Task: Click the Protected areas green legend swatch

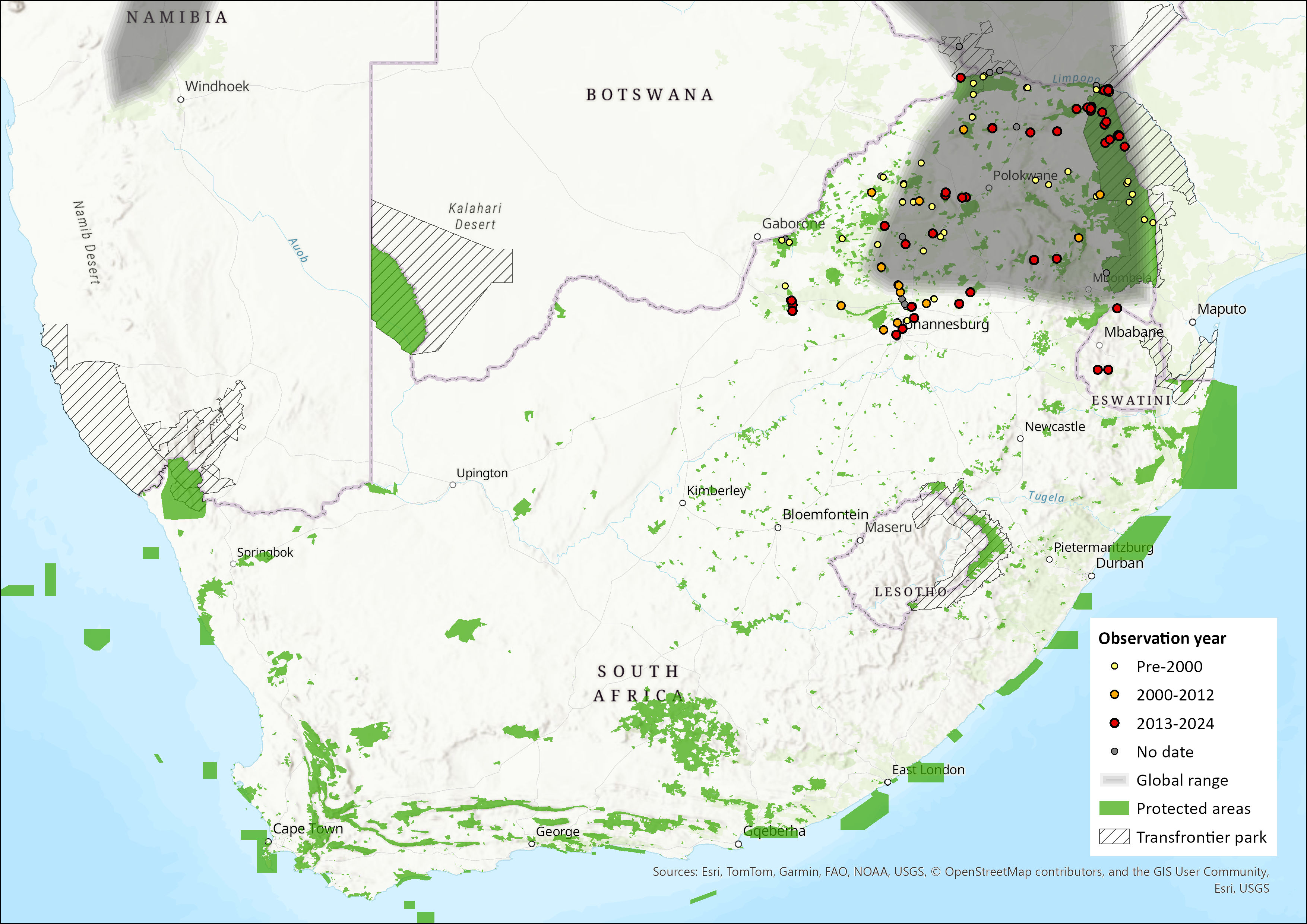Action: click(x=1114, y=808)
